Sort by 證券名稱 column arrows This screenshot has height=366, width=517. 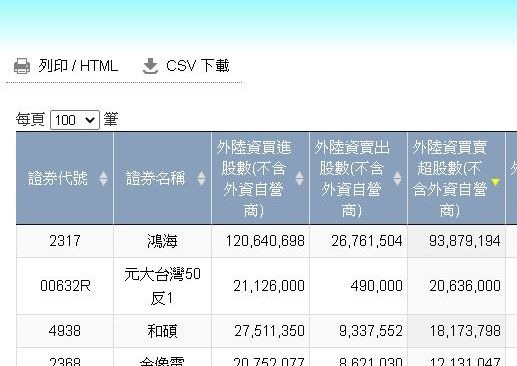coord(201,178)
